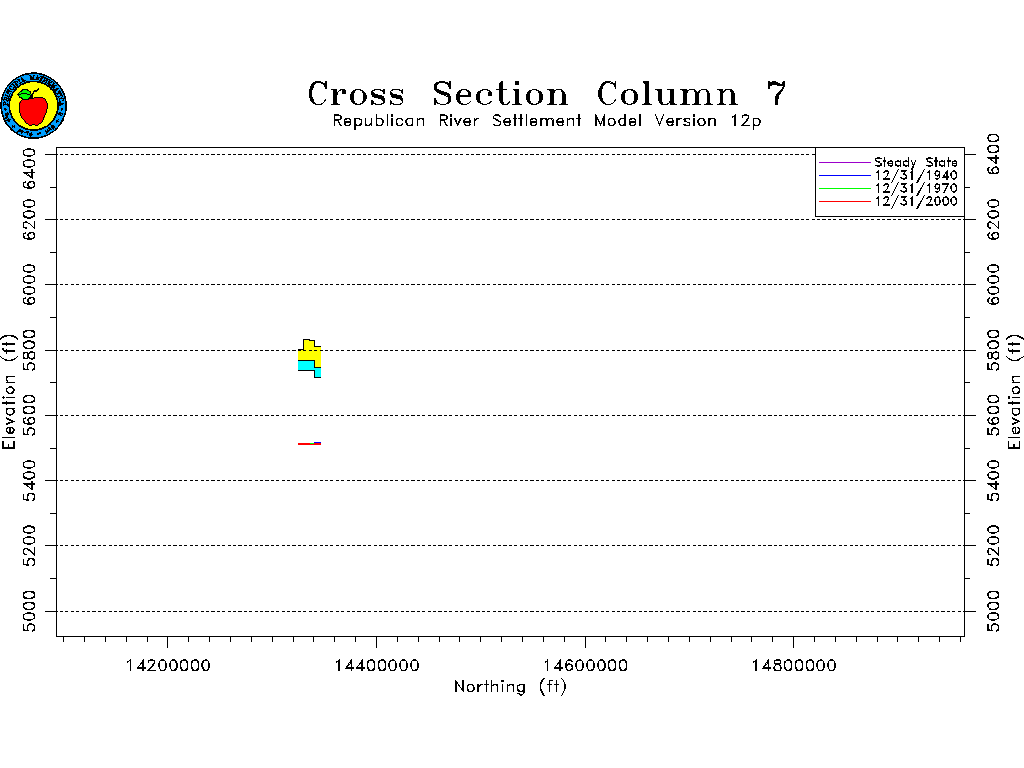This screenshot has width=1024, height=768.
Task: Click the right axis '6200' label
Action: point(993,219)
